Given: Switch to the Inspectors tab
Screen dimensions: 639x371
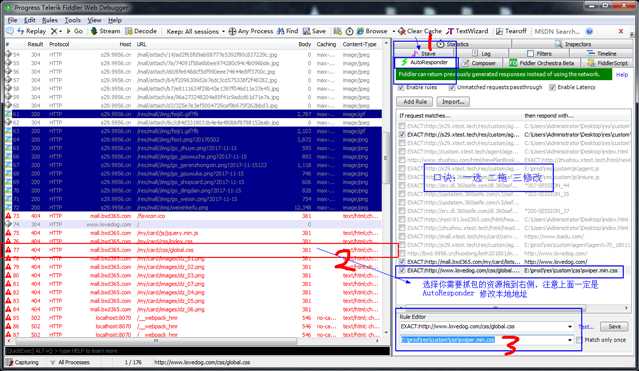Looking at the screenshot, I should [573, 44].
